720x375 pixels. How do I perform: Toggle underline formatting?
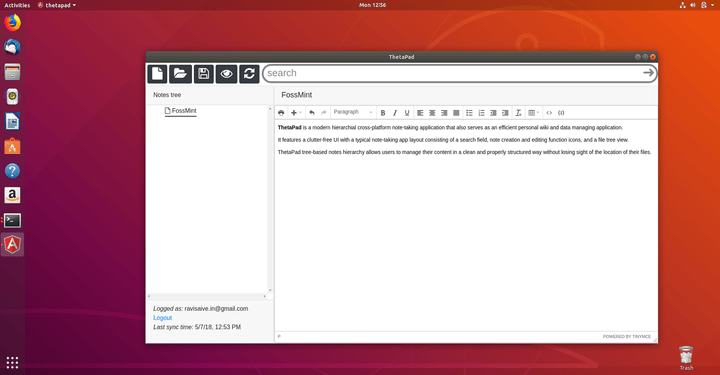[x=407, y=112]
